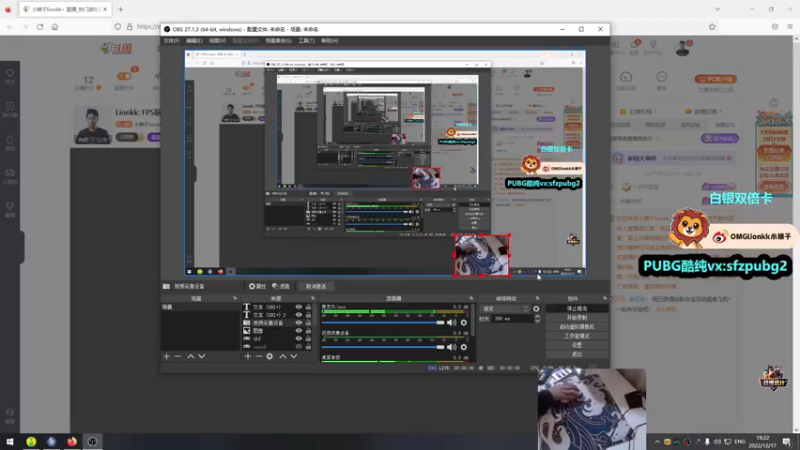Remove the selected scene with the minus icon under the 场景 list
This screenshot has width=800, height=450.
pos(178,356)
